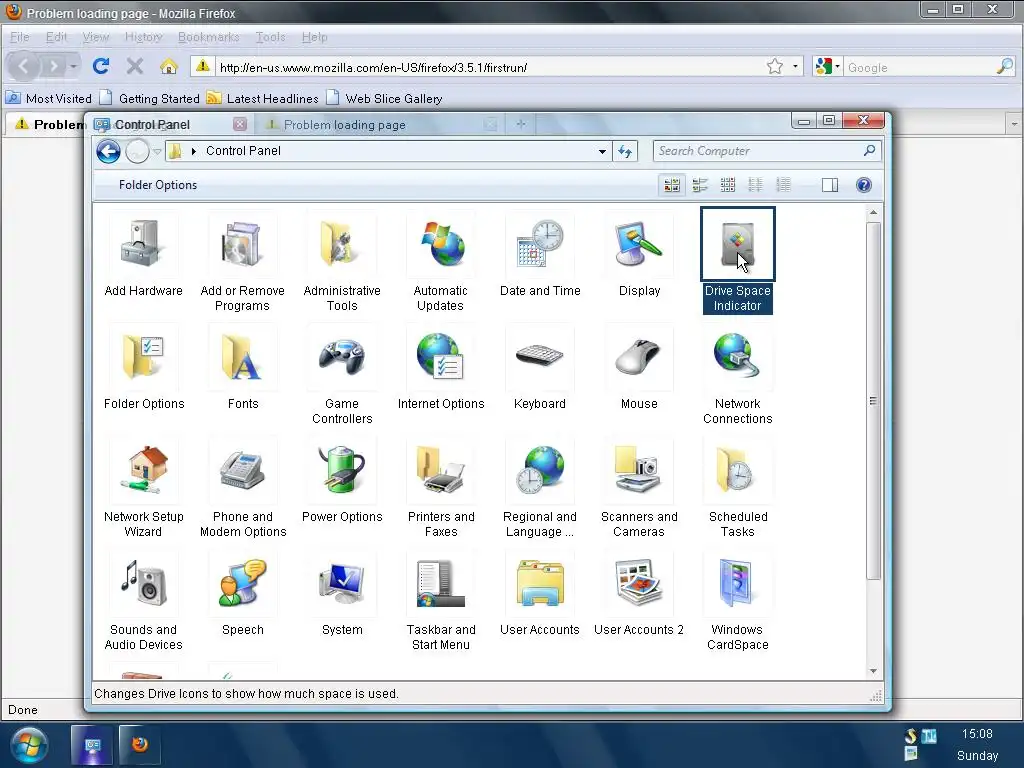This screenshot has width=1024, height=768.
Task: Switch to the third view mode icon
Action: click(728, 185)
